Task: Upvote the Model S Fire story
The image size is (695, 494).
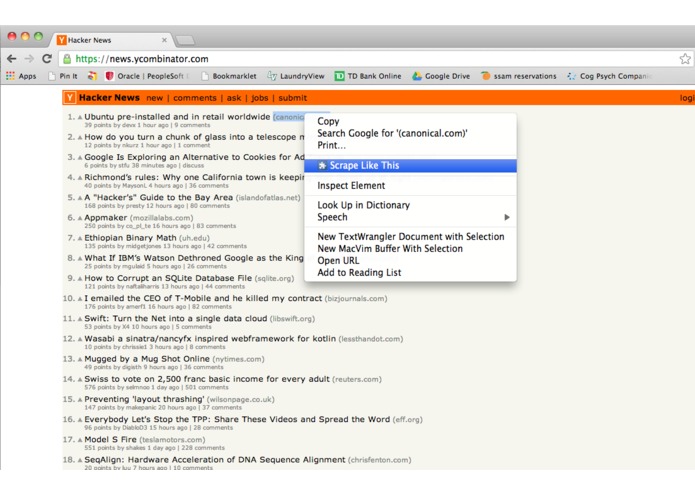Action: pyautogui.click(x=80, y=440)
